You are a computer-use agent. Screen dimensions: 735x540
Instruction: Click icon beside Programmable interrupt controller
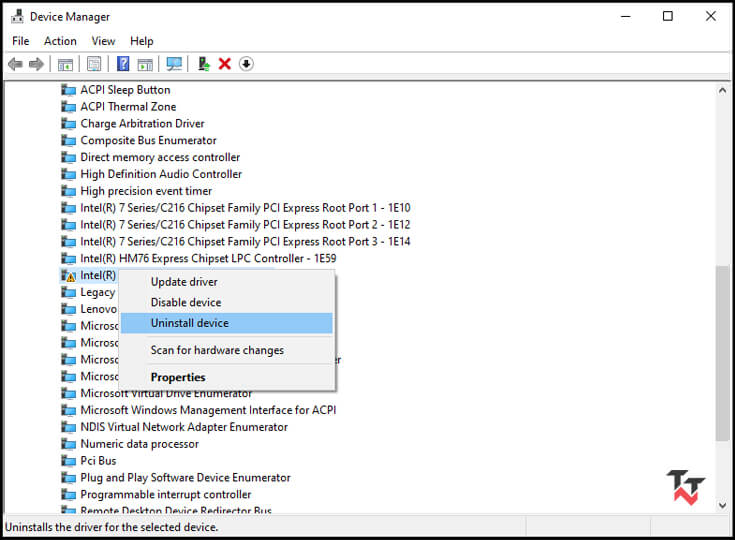(68, 495)
